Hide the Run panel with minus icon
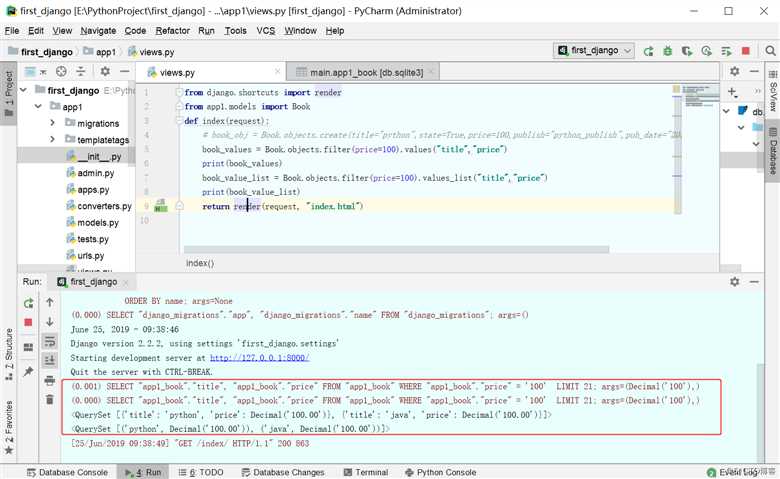The width and height of the screenshot is (780, 479). (x=754, y=282)
